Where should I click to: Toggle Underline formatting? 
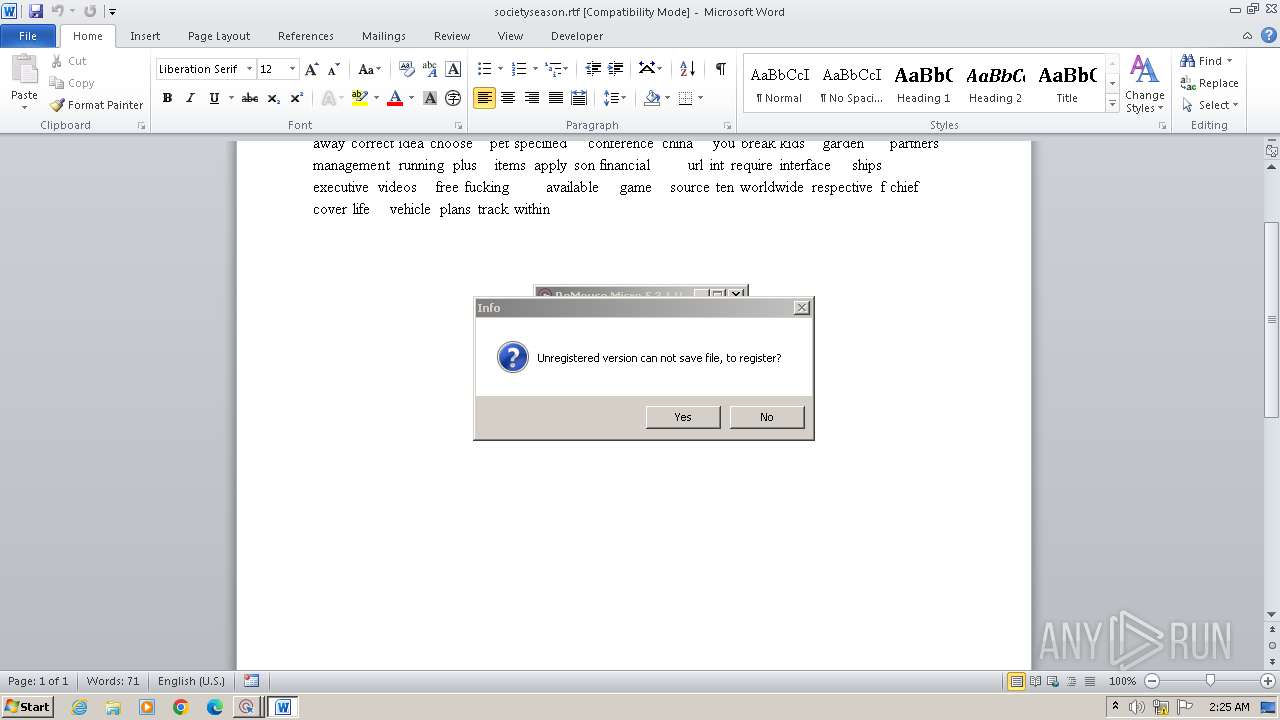213,98
